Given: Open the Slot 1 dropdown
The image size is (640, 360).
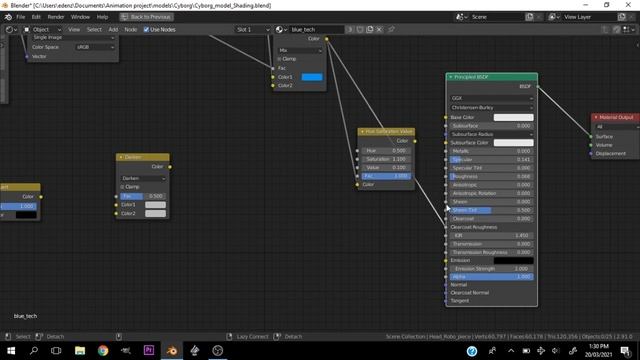Looking at the screenshot, I should (x=253, y=29).
